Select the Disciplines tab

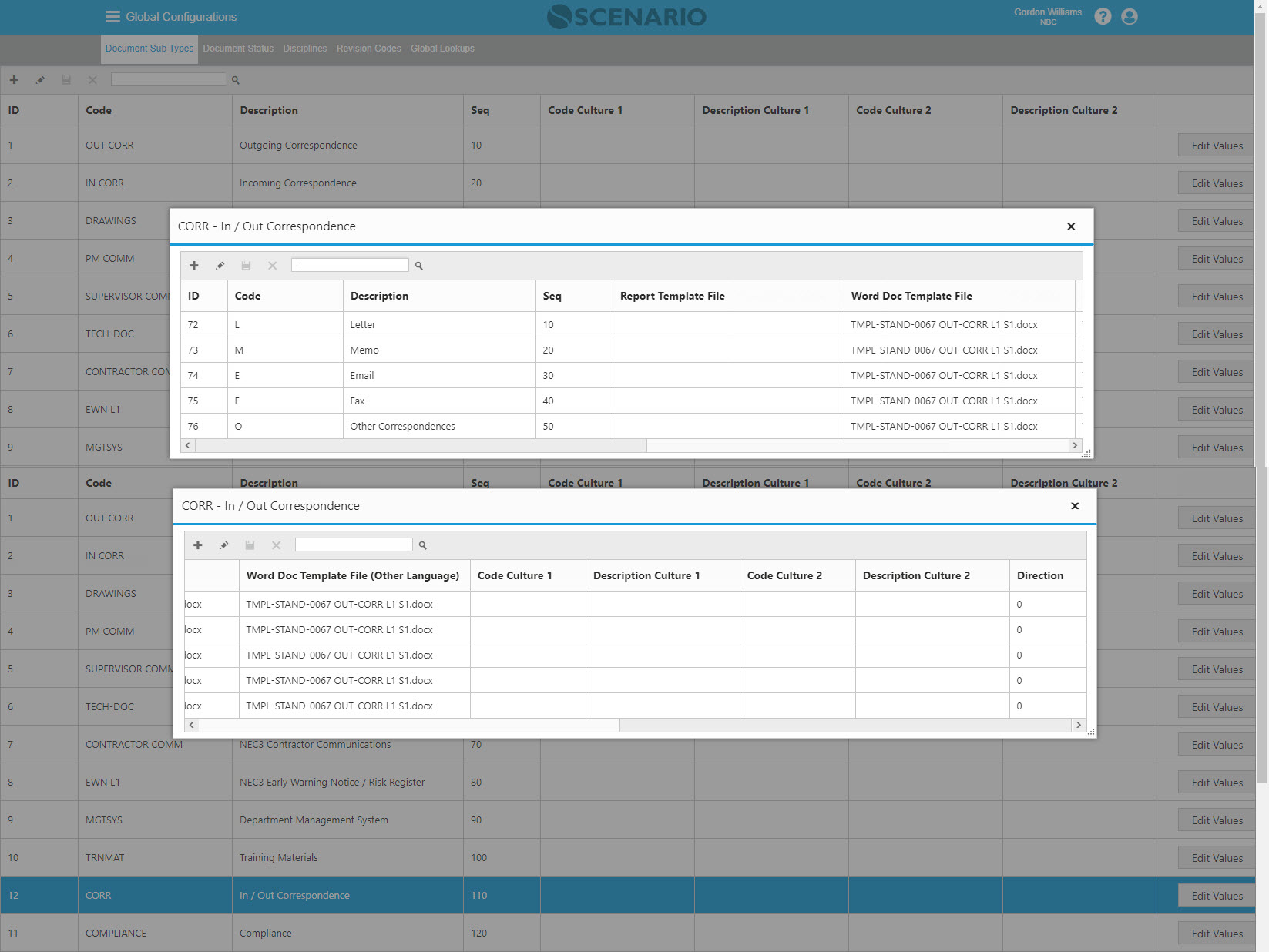pyautogui.click(x=304, y=49)
